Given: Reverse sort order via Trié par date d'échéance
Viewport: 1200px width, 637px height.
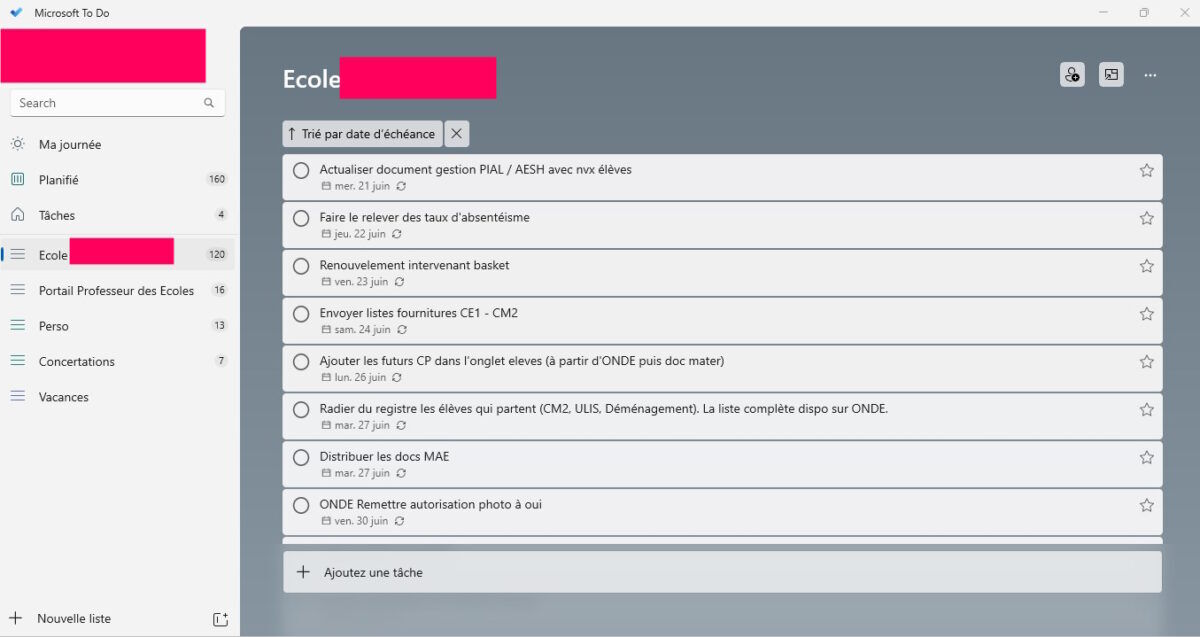Looking at the screenshot, I should [362, 134].
